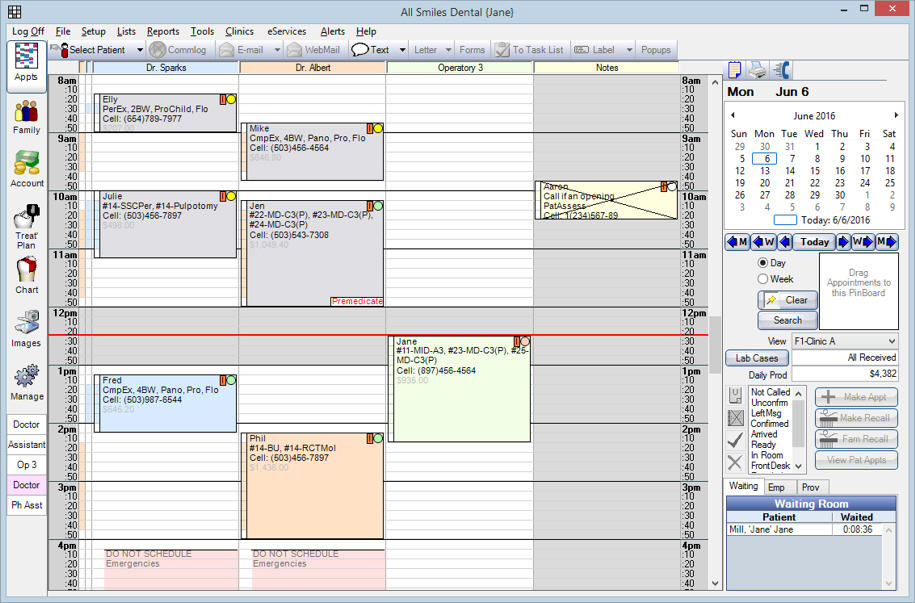
Task: Click the checkmark set complete icon
Action: pos(736,440)
